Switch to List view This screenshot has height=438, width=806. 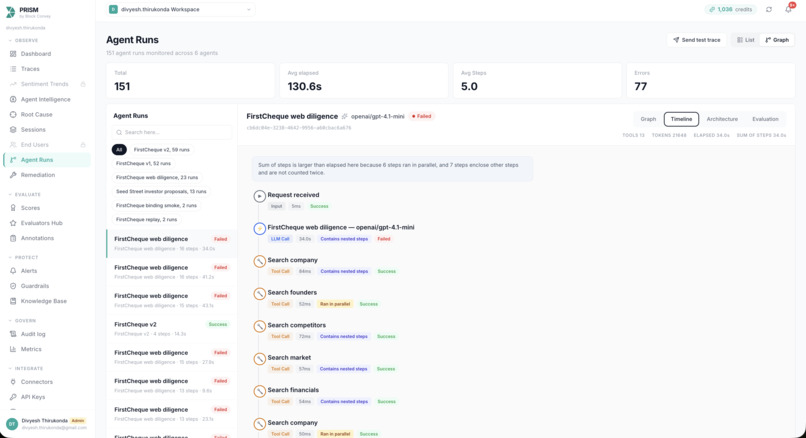(746, 40)
